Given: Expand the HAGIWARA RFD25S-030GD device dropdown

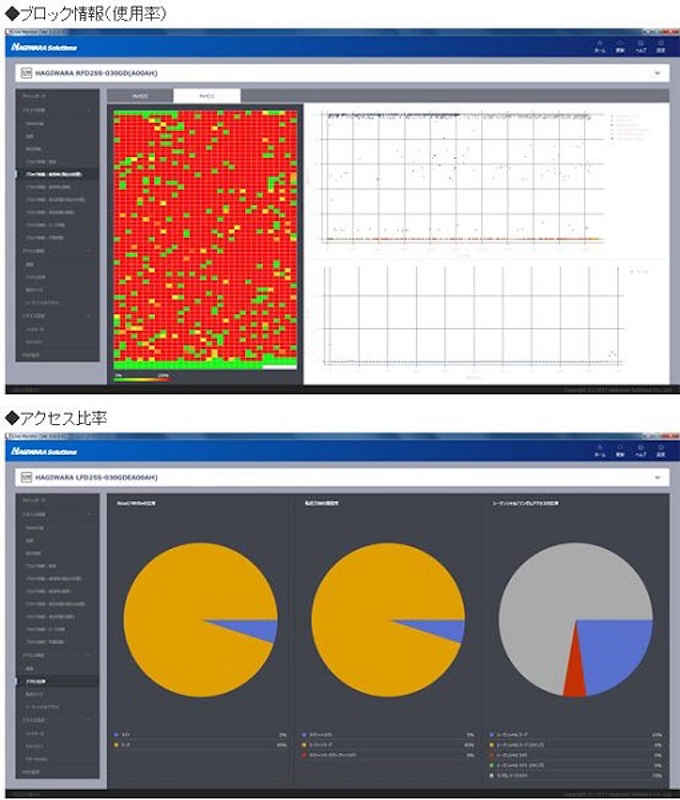Looking at the screenshot, I should [x=657, y=73].
